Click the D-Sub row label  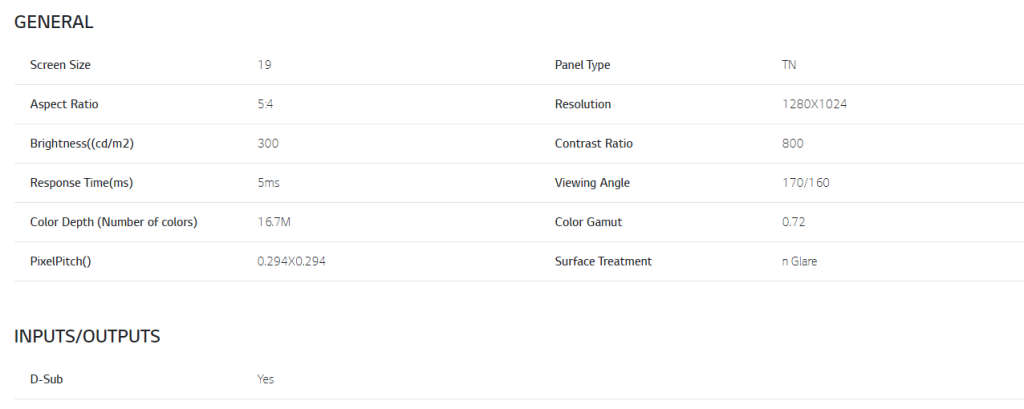click(x=47, y=379)
